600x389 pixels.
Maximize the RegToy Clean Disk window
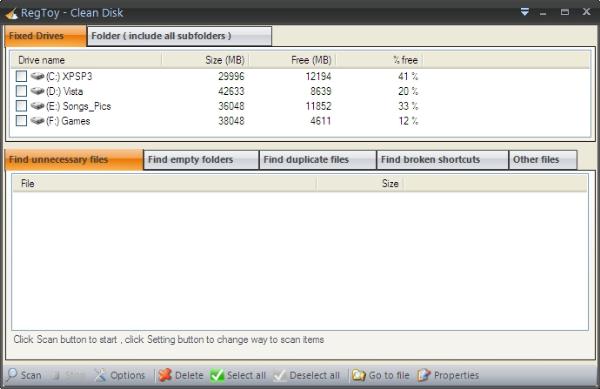click(564, 12)
